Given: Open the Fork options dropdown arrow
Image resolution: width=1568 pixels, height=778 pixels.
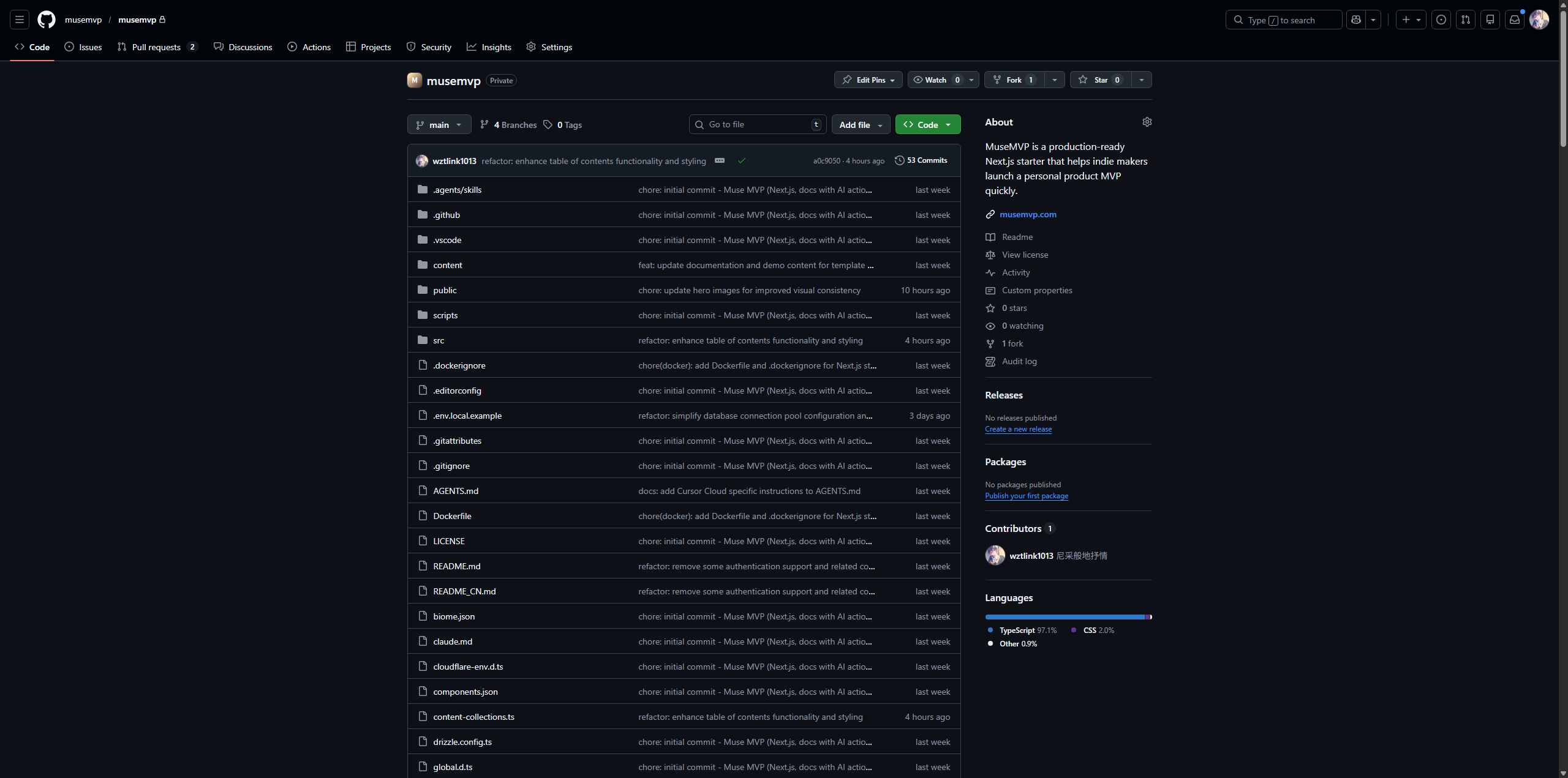Looking at the screenshot, I should pos(1055,80).
